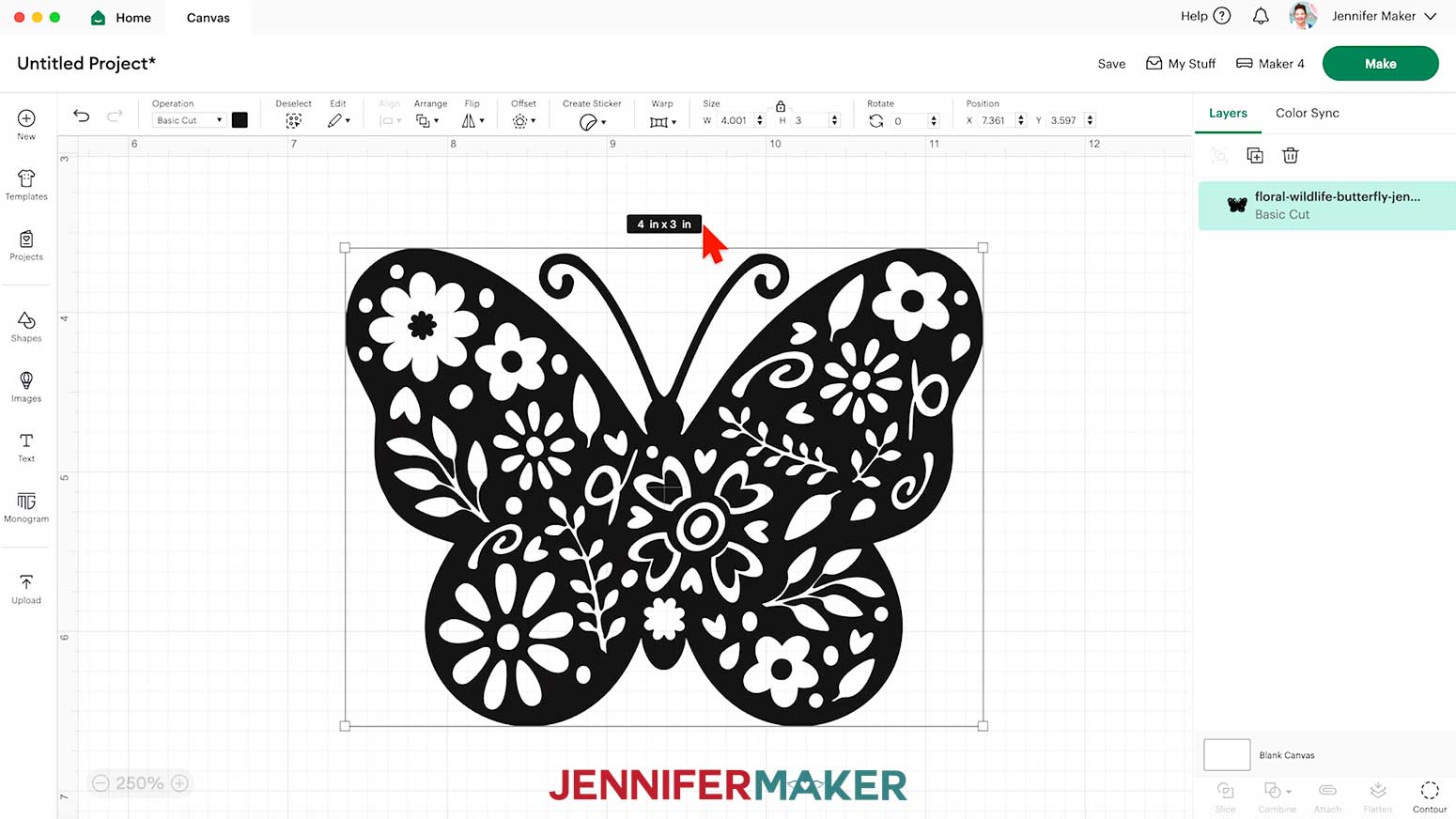Click the Rotate angle input field

click(909, 120)
